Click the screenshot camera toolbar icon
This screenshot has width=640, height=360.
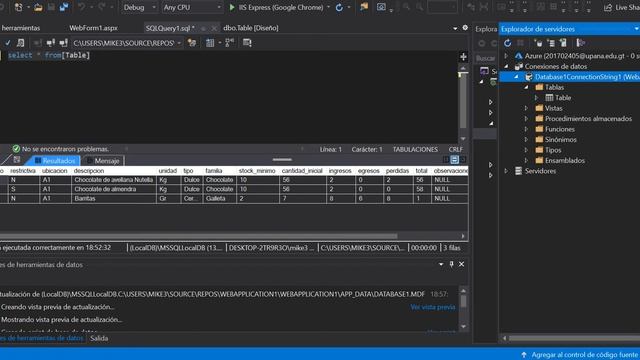coord(381,7)
